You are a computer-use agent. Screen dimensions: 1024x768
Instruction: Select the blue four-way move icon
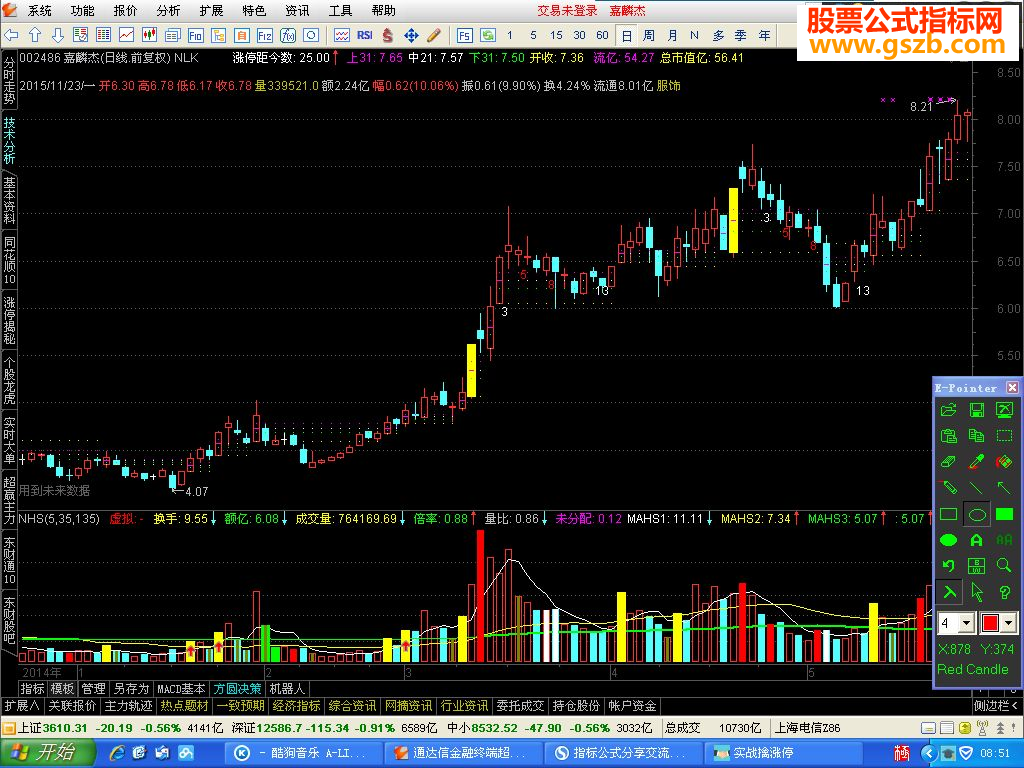pos(411,35)
